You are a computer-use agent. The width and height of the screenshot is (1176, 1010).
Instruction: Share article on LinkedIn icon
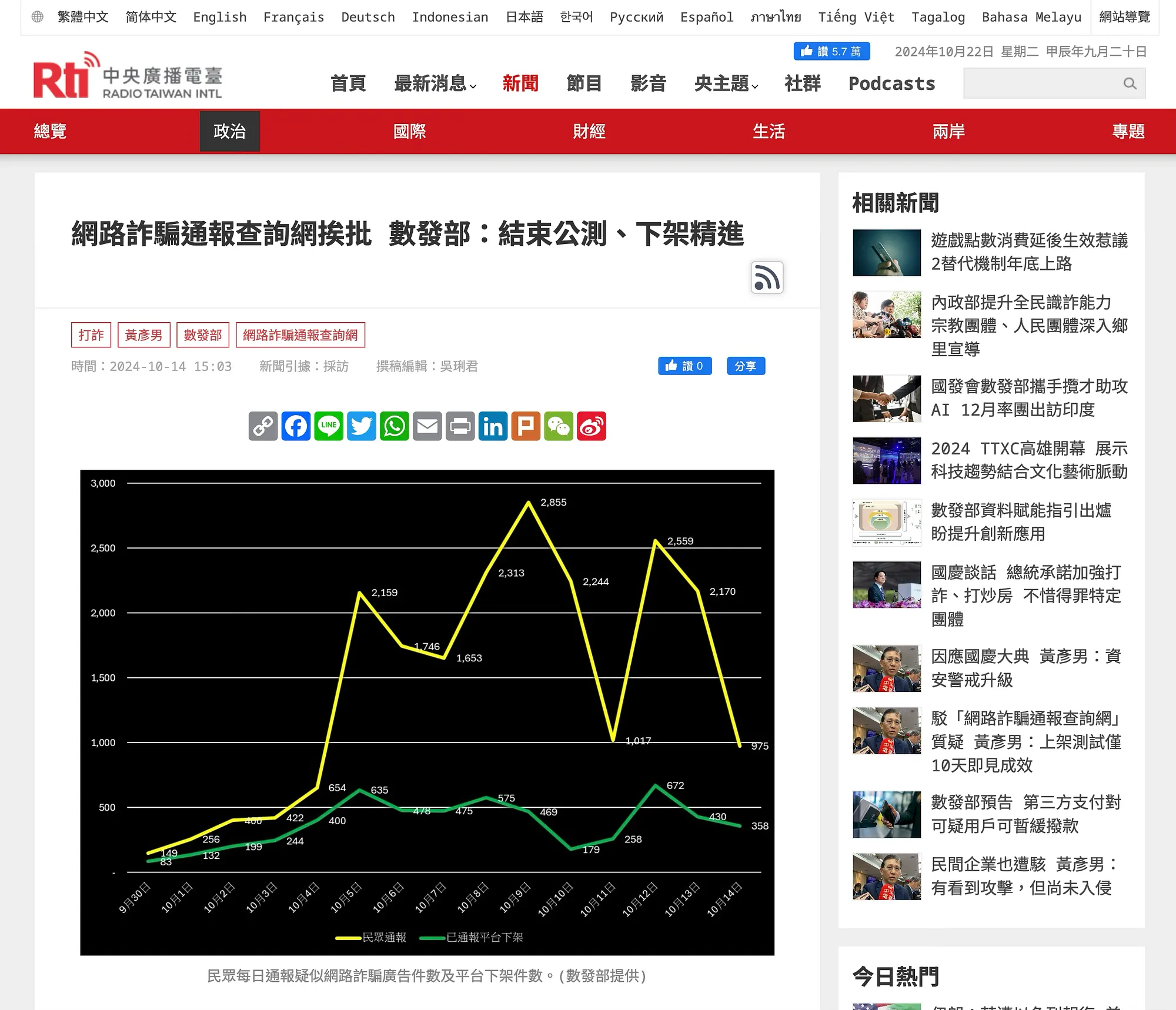tap(493, 426)
